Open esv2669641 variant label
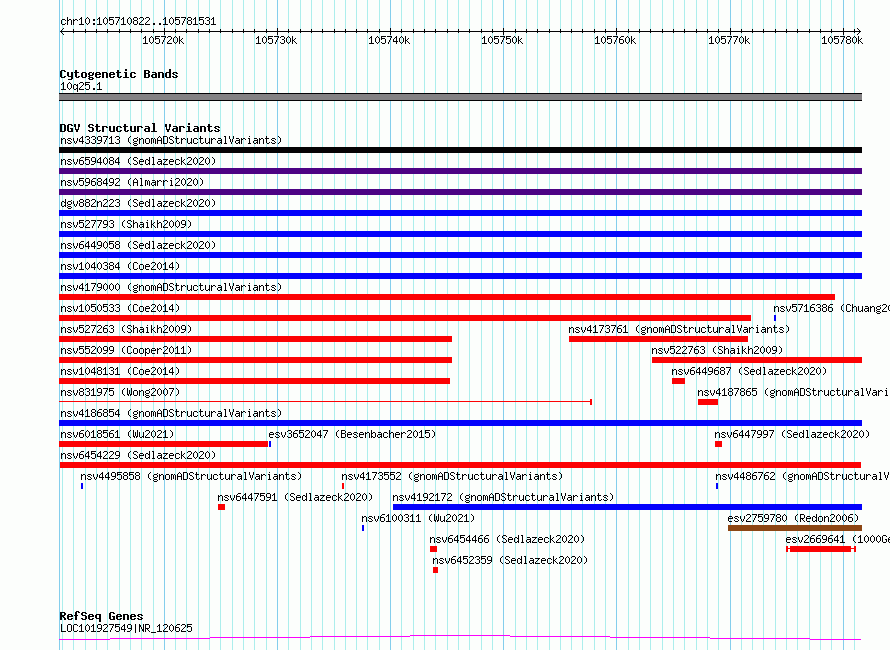Screen dimensions: 890x650 point(837,539)
